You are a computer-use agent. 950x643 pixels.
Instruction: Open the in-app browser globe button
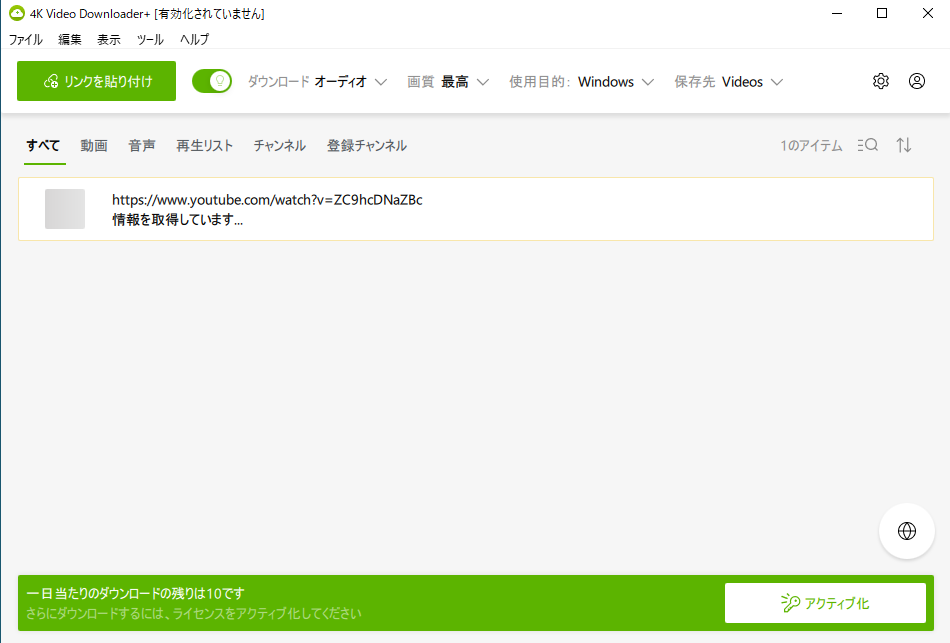pyautogui.click(x=906, y=531)
